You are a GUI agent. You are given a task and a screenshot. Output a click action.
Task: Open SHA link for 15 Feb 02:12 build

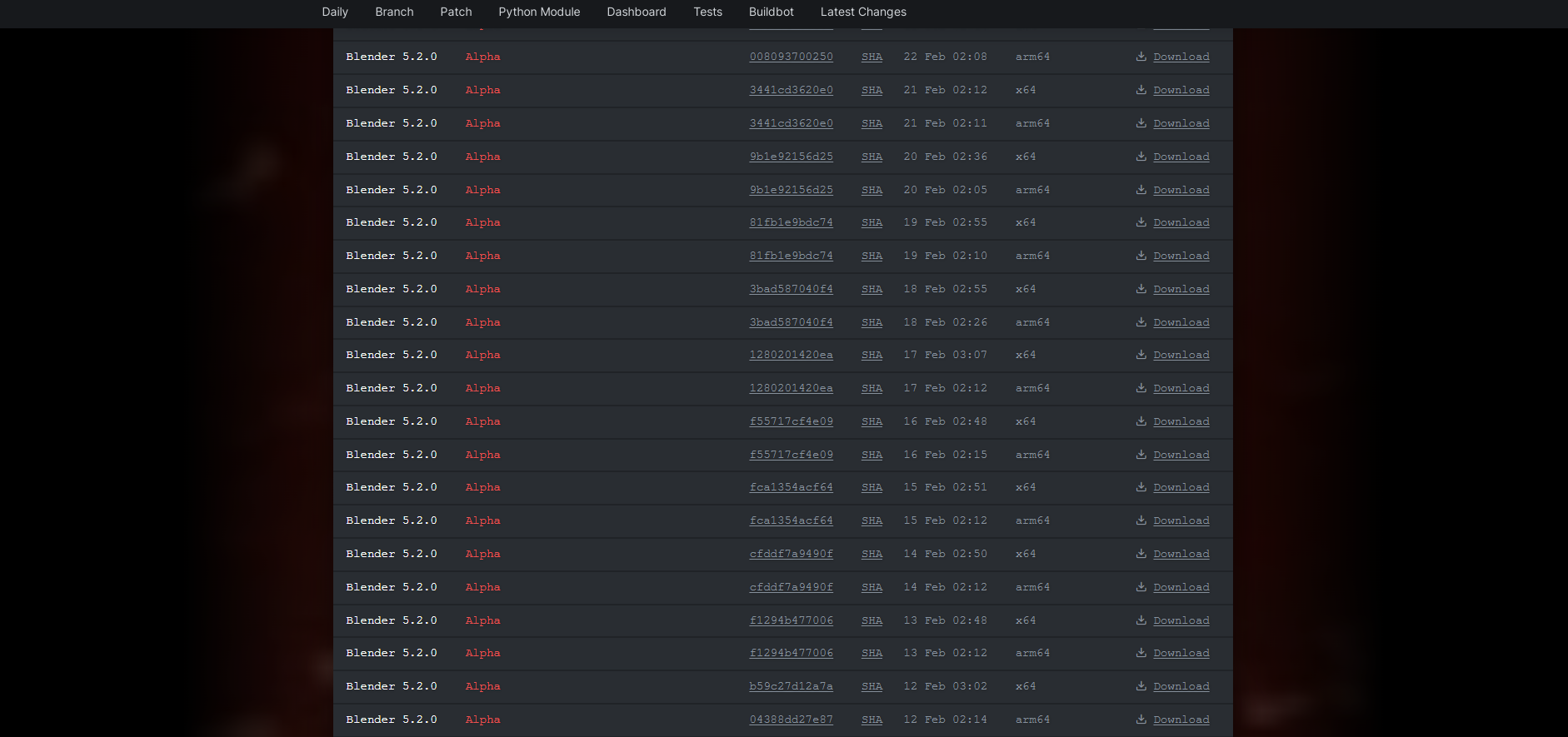(871, 520)
